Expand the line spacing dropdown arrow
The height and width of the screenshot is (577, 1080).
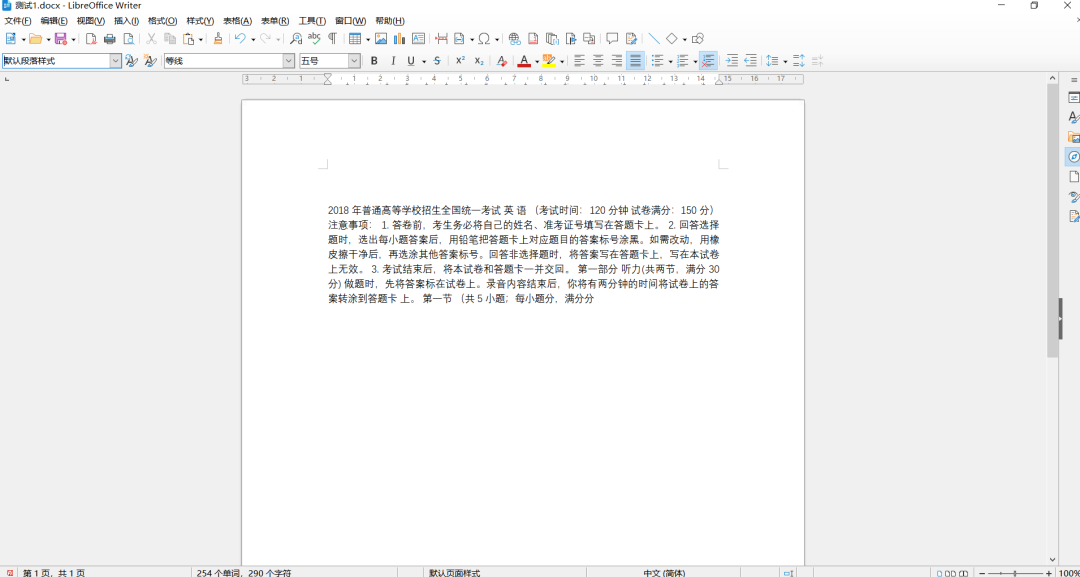click(x=785, y=61)
